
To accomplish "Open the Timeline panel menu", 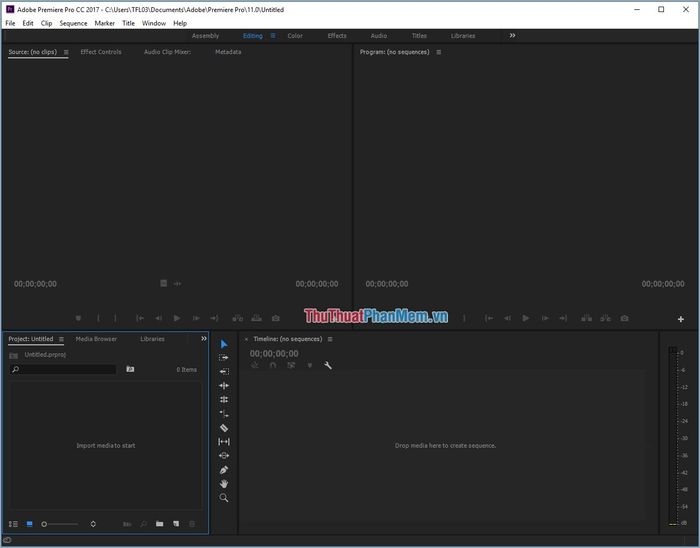I will pos(330,339).
